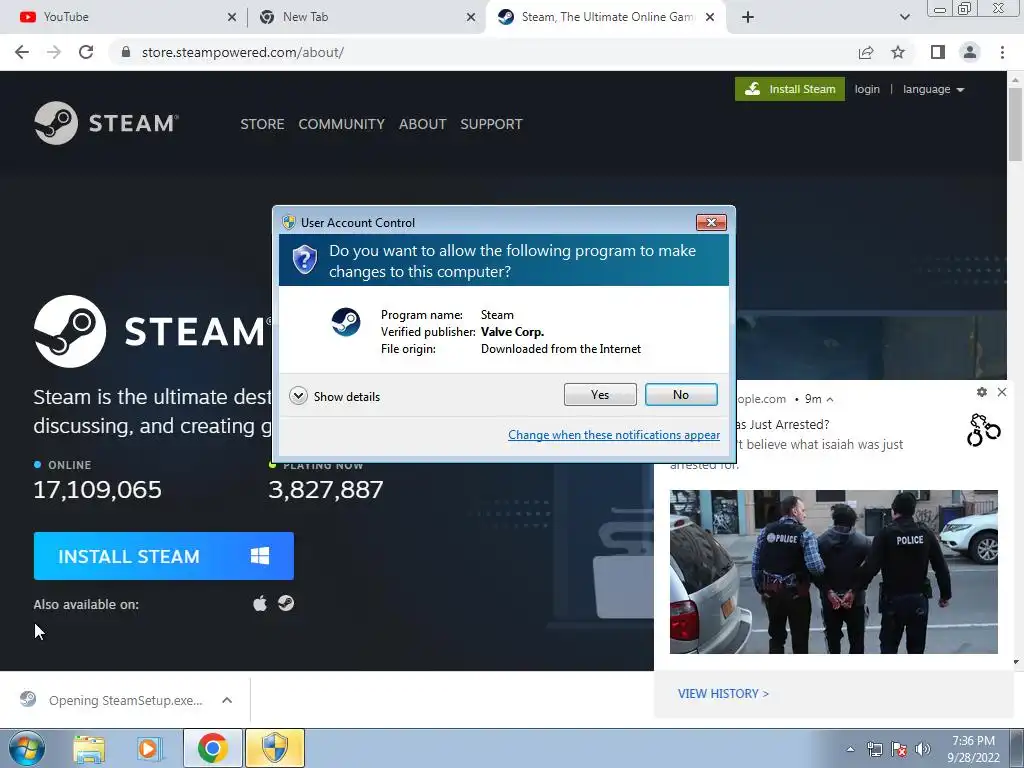Click the page vertical scrollbar thumb
The width and height of the screenshot is (1024, 768).
click(1015, 124)
